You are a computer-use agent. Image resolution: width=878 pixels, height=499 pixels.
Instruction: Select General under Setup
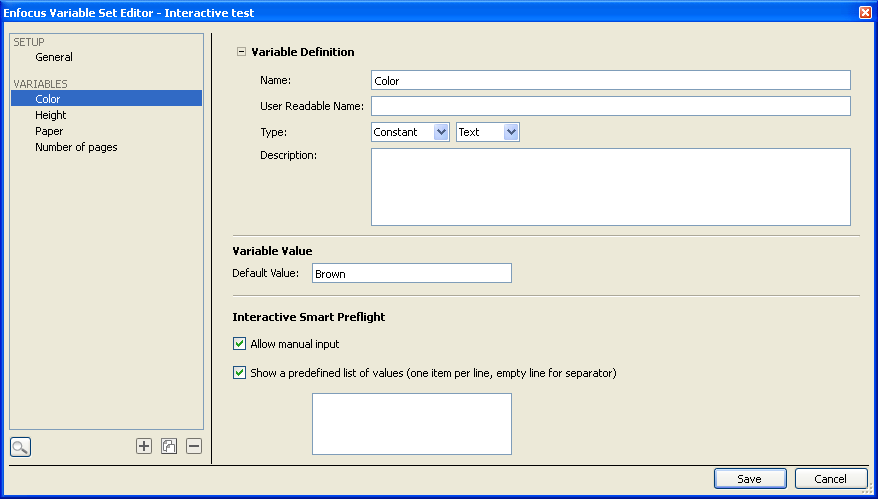pos(54,57)
